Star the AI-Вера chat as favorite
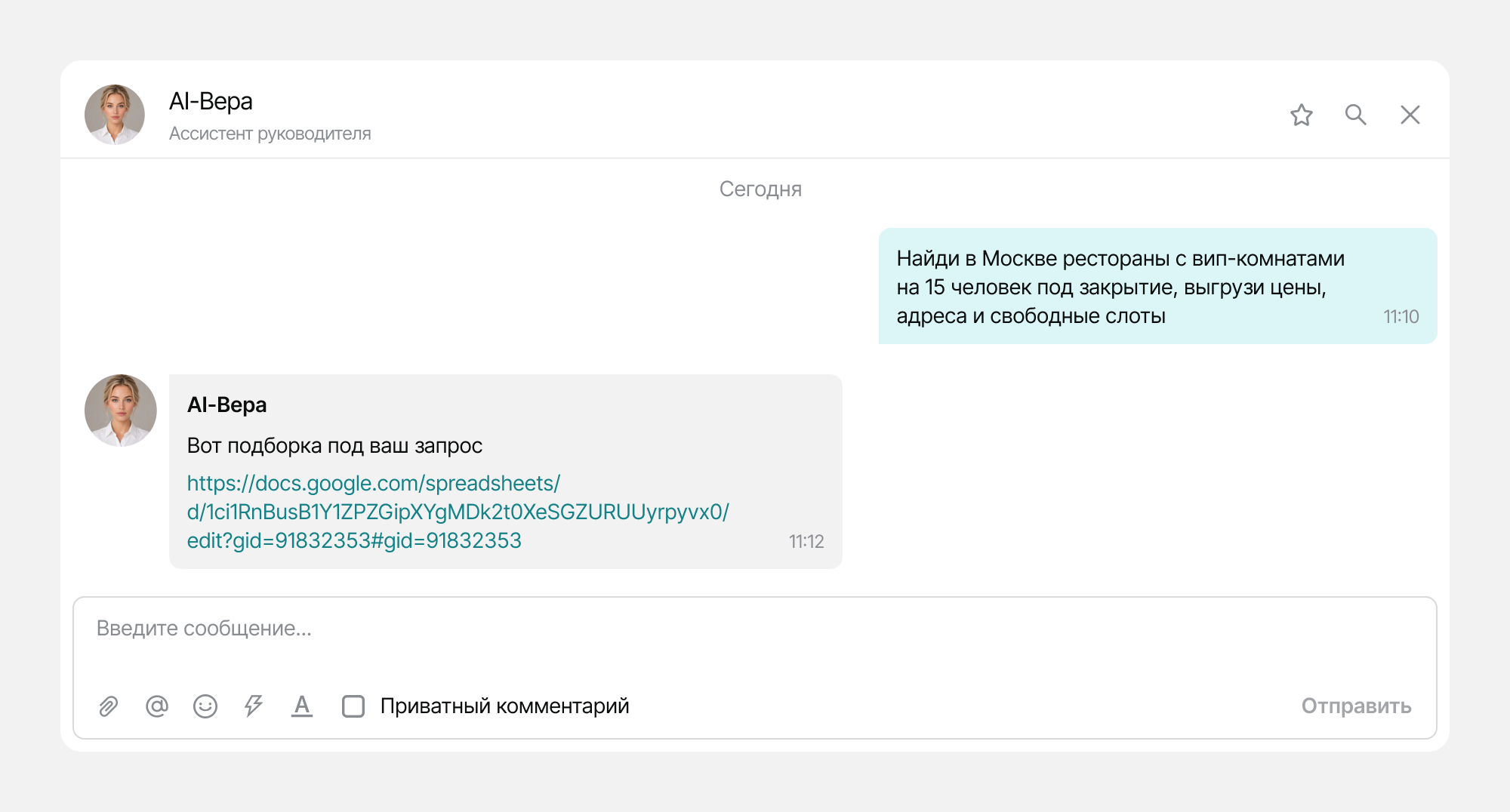 pos(1301,115)
